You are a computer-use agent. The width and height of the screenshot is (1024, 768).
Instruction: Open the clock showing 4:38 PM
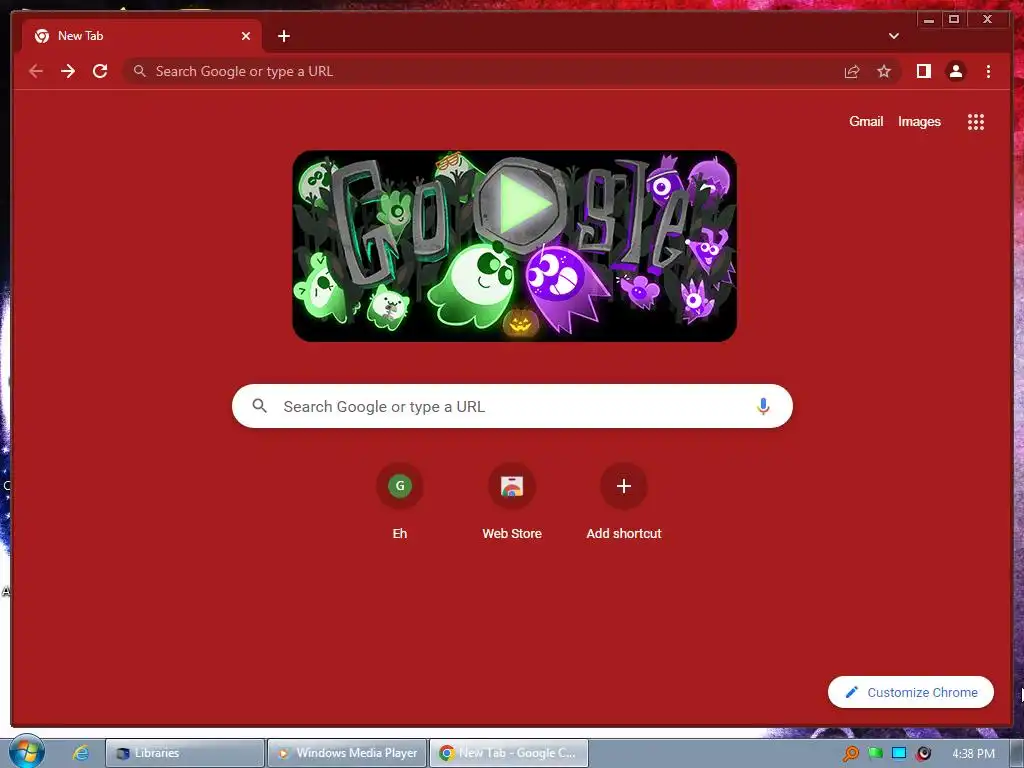coord(973,754)
